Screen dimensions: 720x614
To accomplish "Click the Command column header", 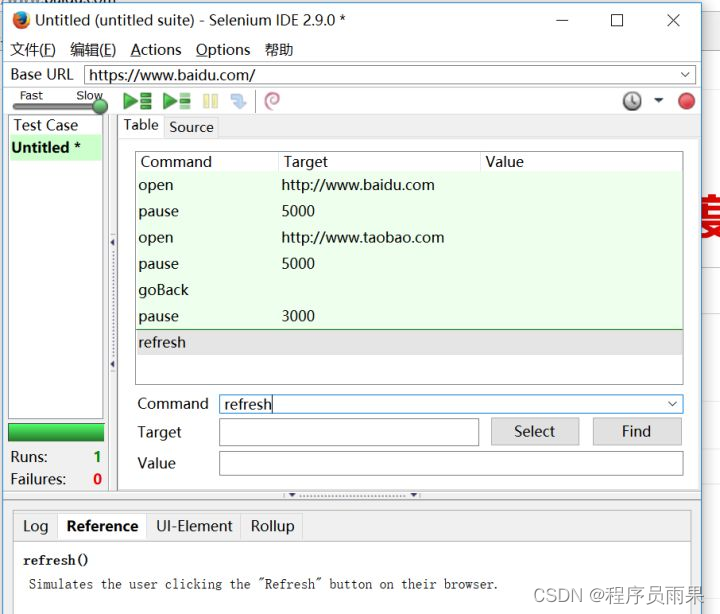I will pos(207,162).
